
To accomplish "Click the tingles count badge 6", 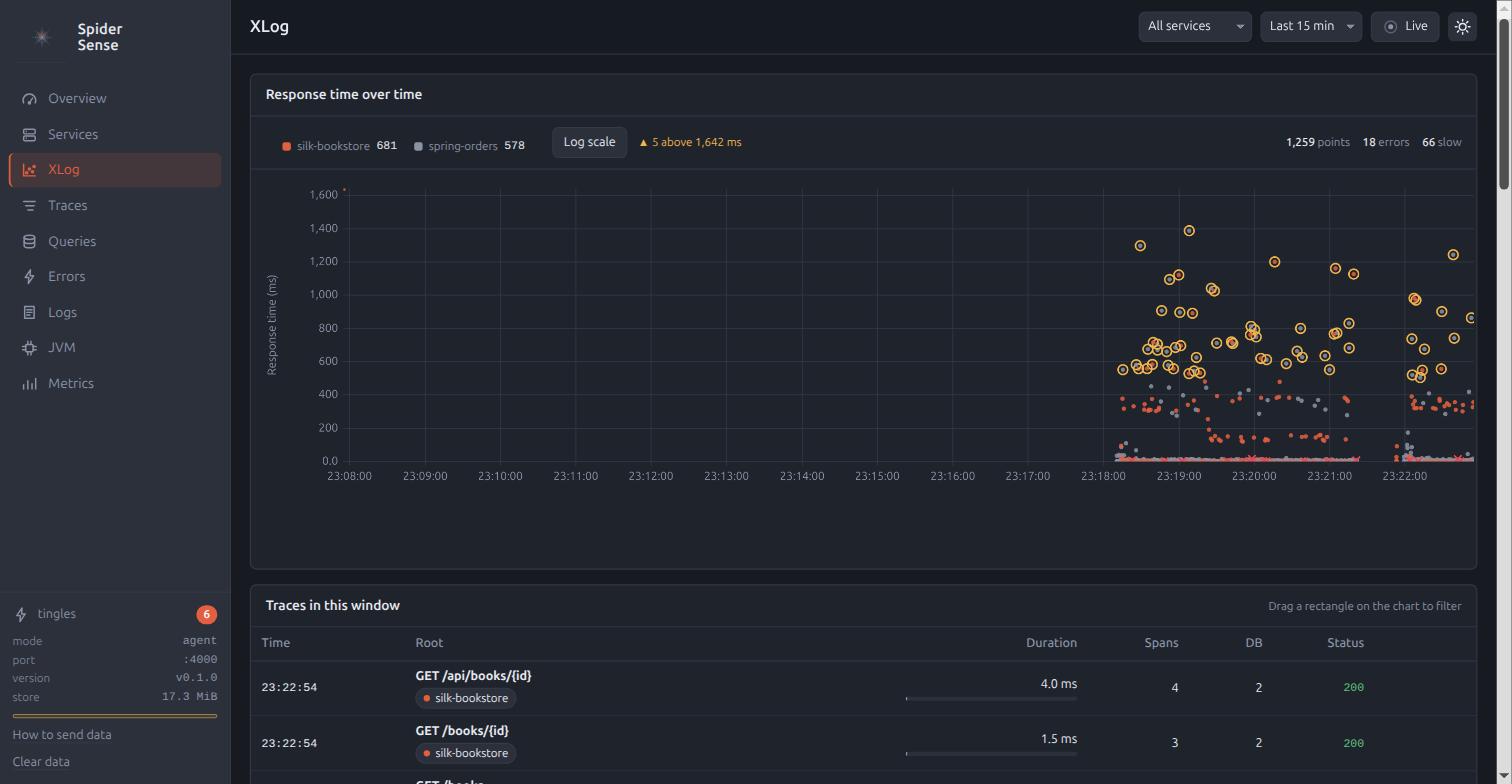I will pos(206,614).
